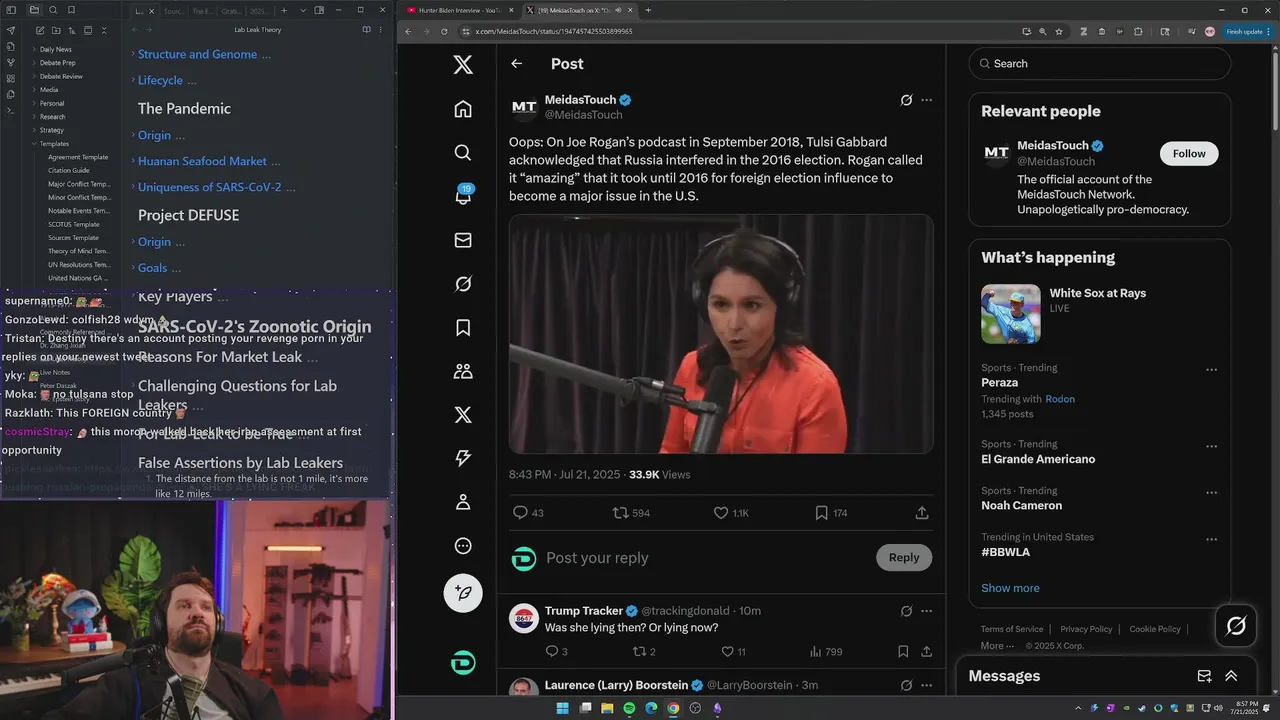Open X notifications bell with 19 badge

pyautogui.click(x=462, y=196)
